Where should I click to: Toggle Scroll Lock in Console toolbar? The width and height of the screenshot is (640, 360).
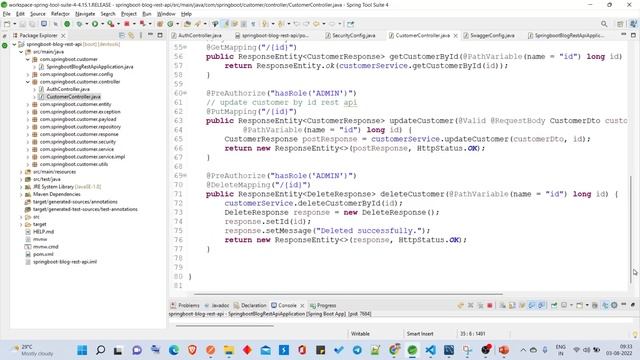pyautogui.click(x=512, y=305)
